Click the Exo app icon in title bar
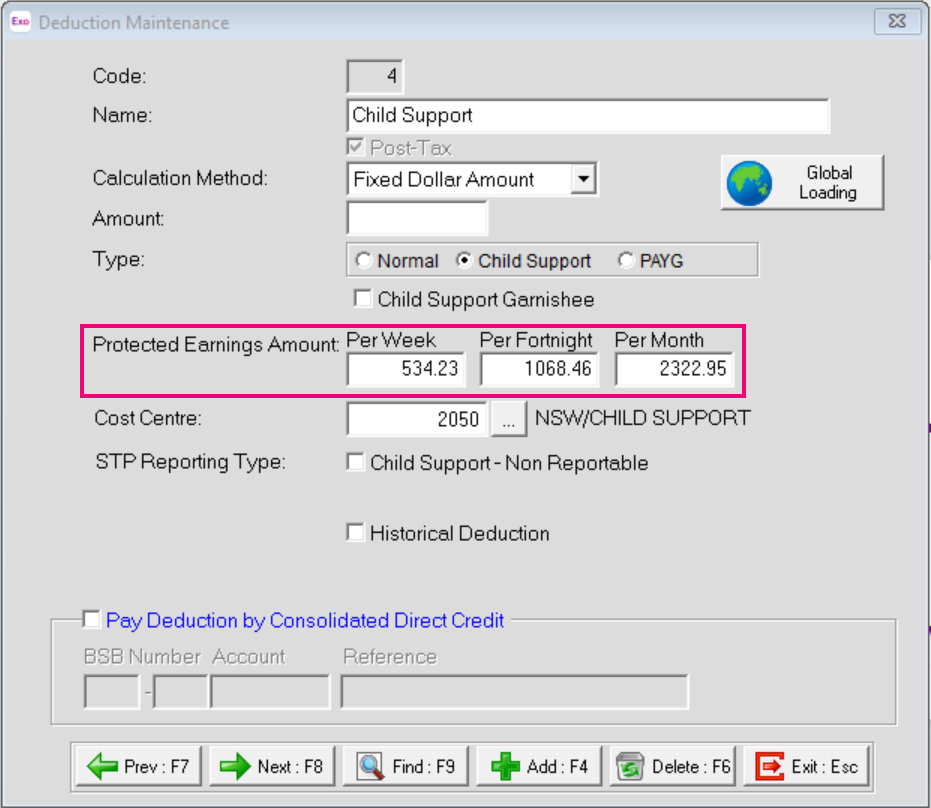This screenshot has width=931, height=808. click(20, 22)
